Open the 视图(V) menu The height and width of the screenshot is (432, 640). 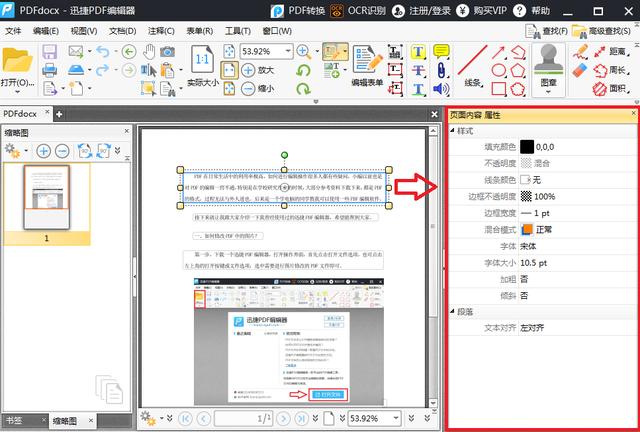(84, 31)
